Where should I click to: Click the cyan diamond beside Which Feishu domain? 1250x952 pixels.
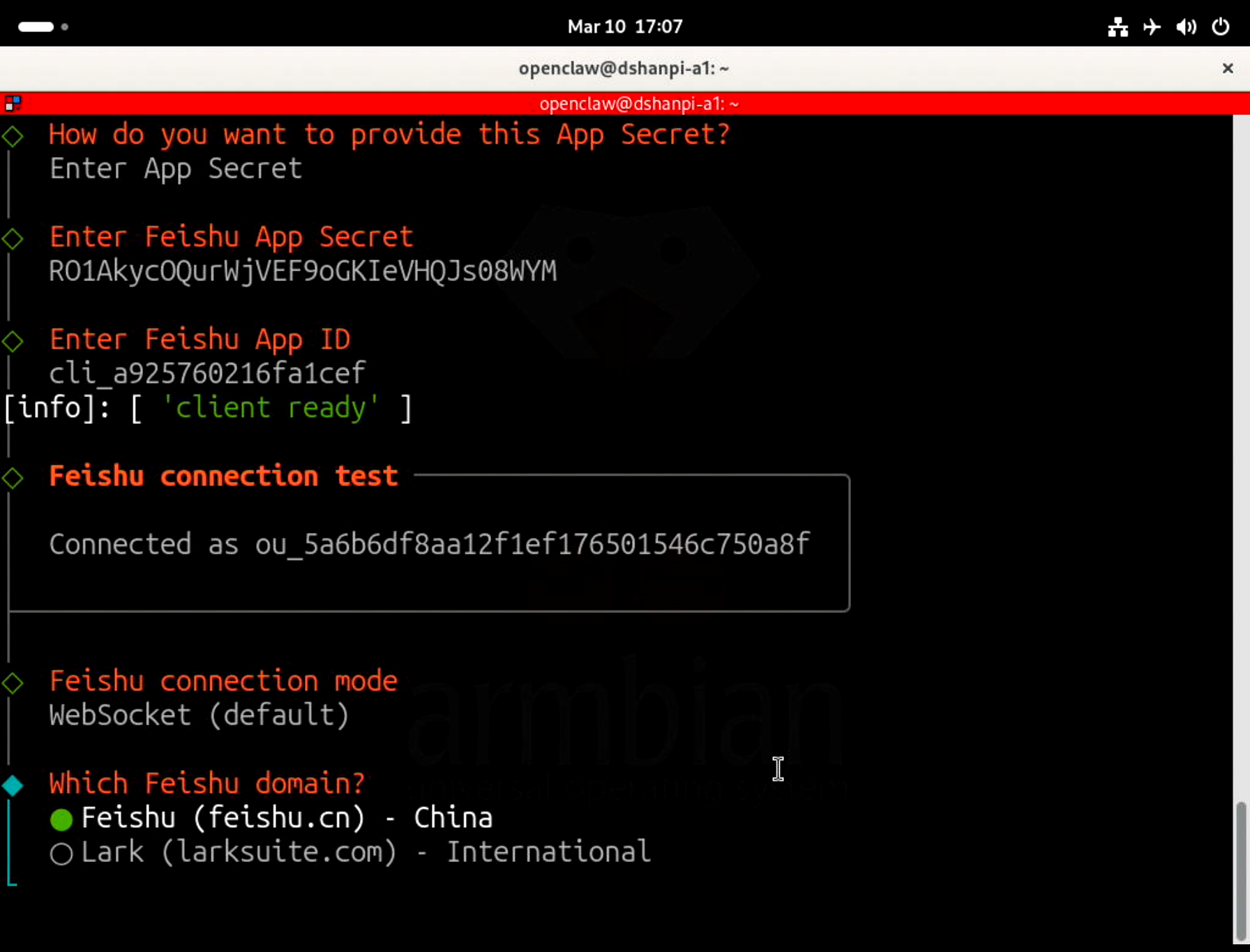[13, 785]
